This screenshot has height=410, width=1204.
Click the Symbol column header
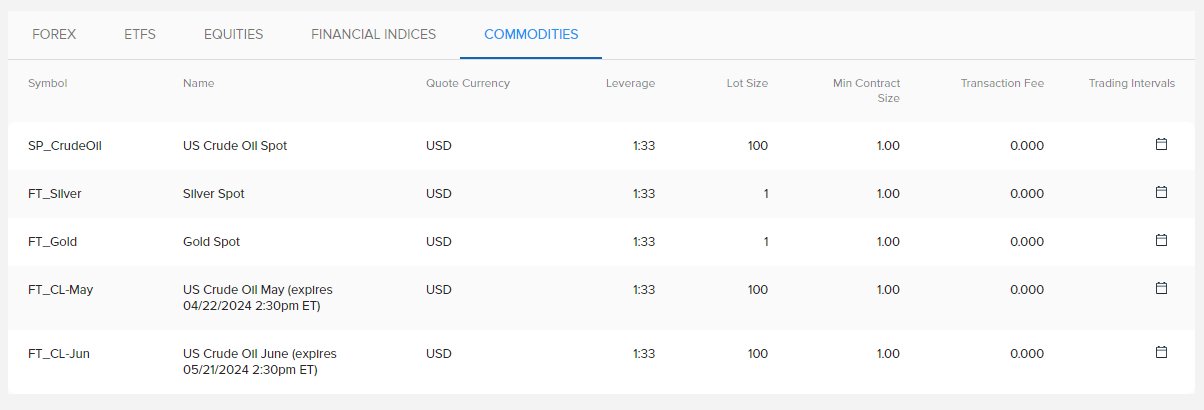pos(48,83)
